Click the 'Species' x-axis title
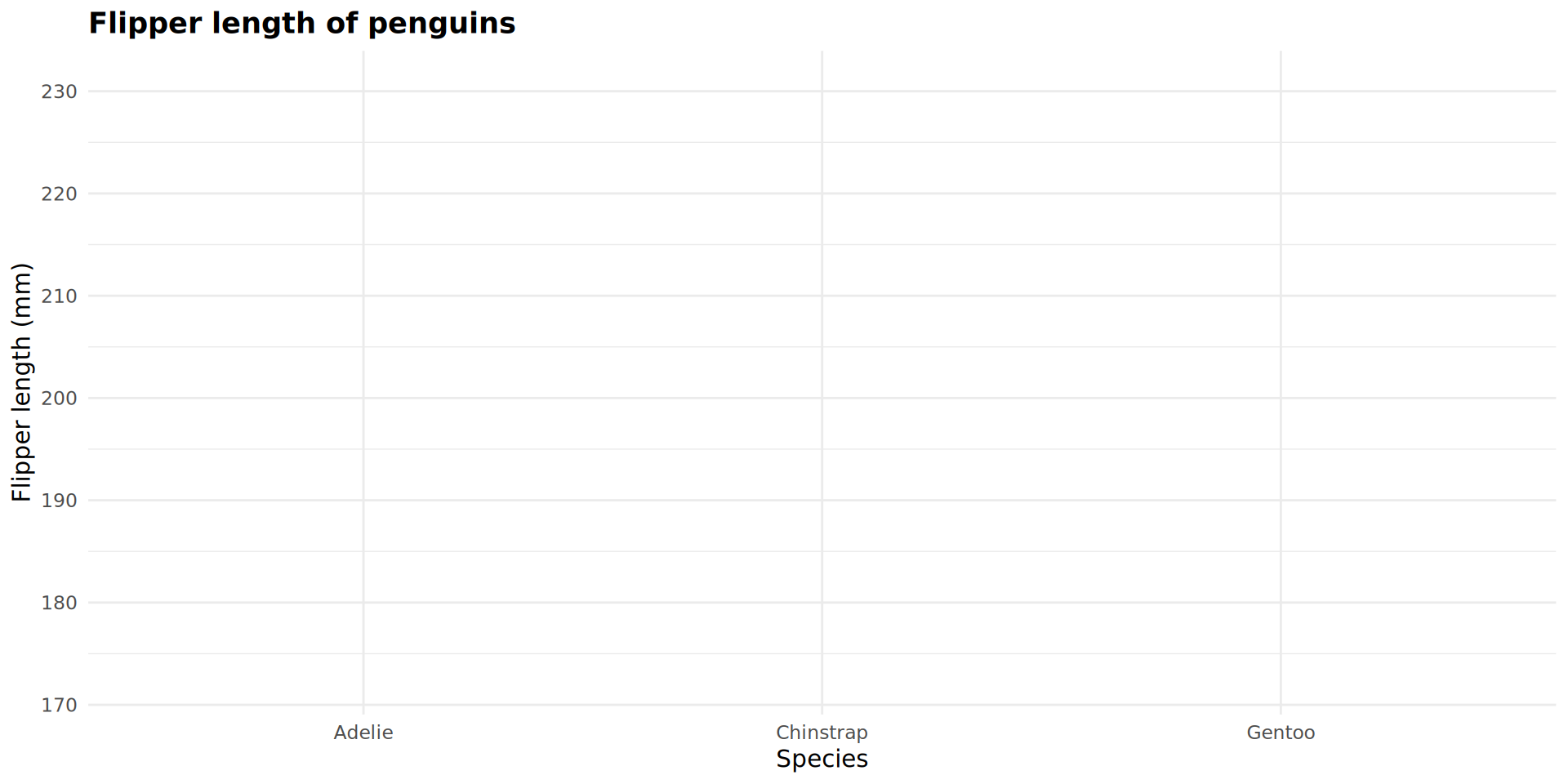This screenshot has height=784, width=1568. pos(822,759)
